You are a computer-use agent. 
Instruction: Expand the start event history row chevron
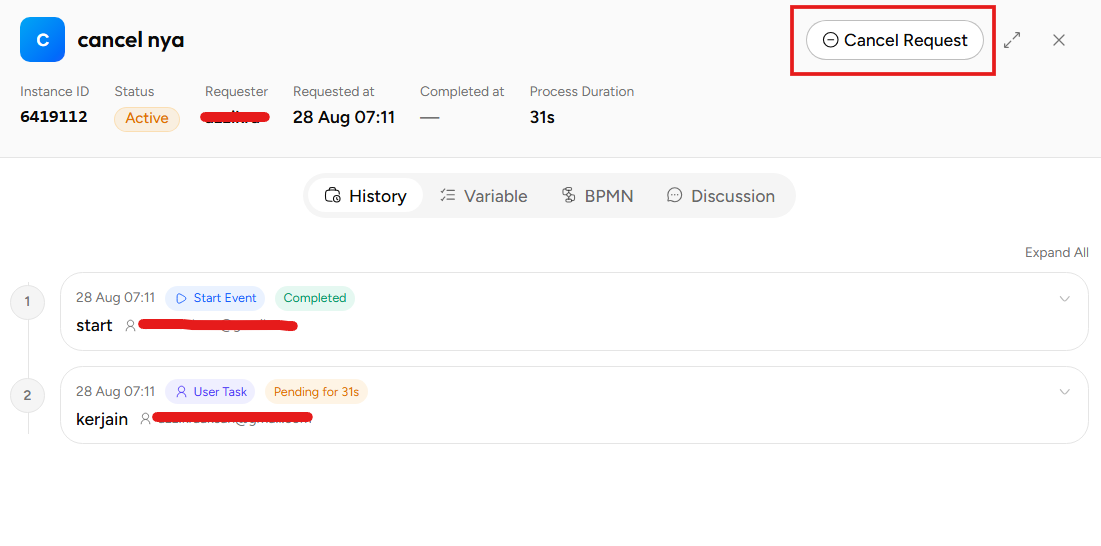pyautogui.click(x=1064, y=298)
